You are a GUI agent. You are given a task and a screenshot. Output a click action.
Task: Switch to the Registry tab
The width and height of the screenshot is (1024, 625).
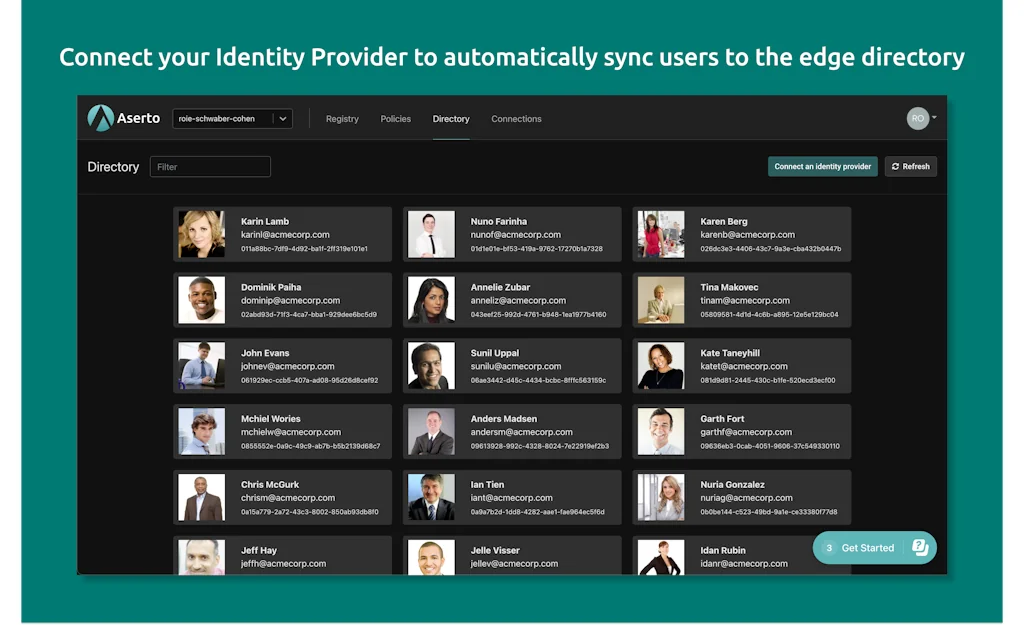pos(342,119)
